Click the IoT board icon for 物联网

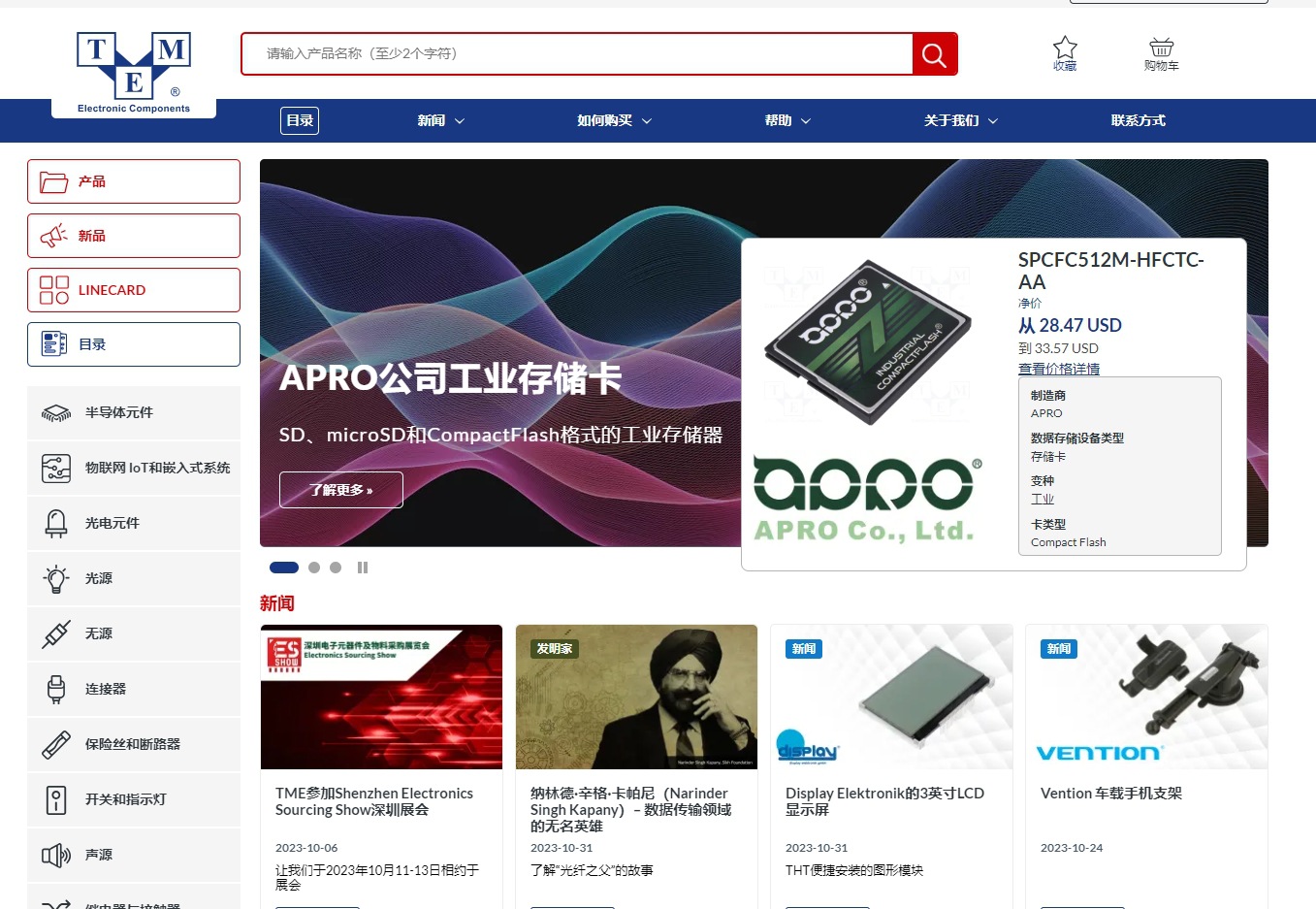click(x=56, y=469)
